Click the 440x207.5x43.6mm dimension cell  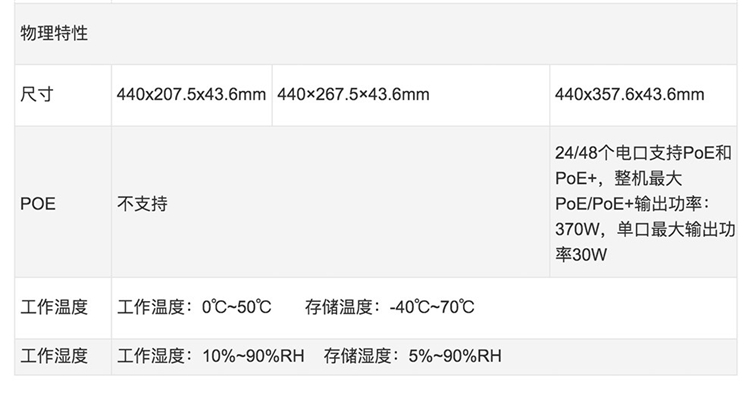tap(191, 94)
